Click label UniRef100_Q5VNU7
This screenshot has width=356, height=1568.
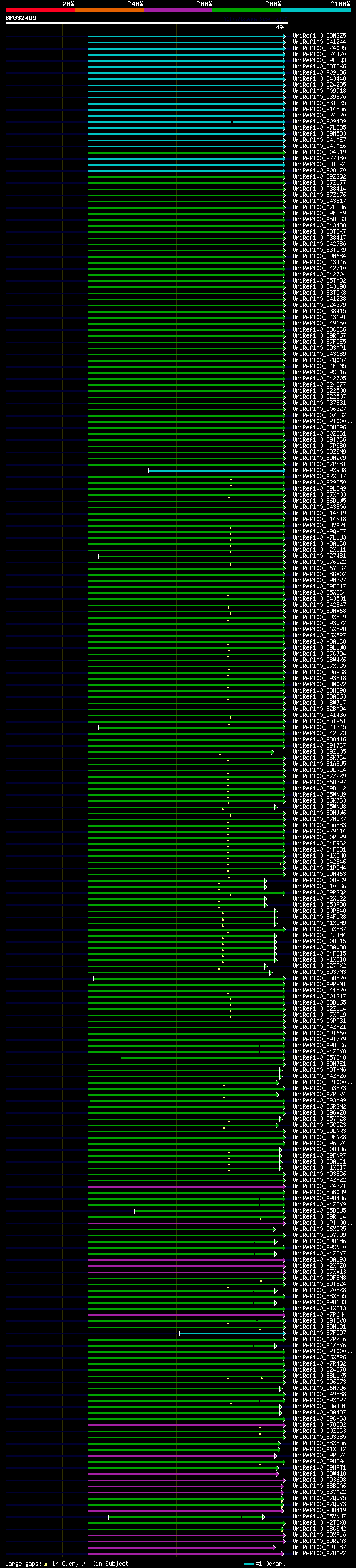[x=319, y=1517]
